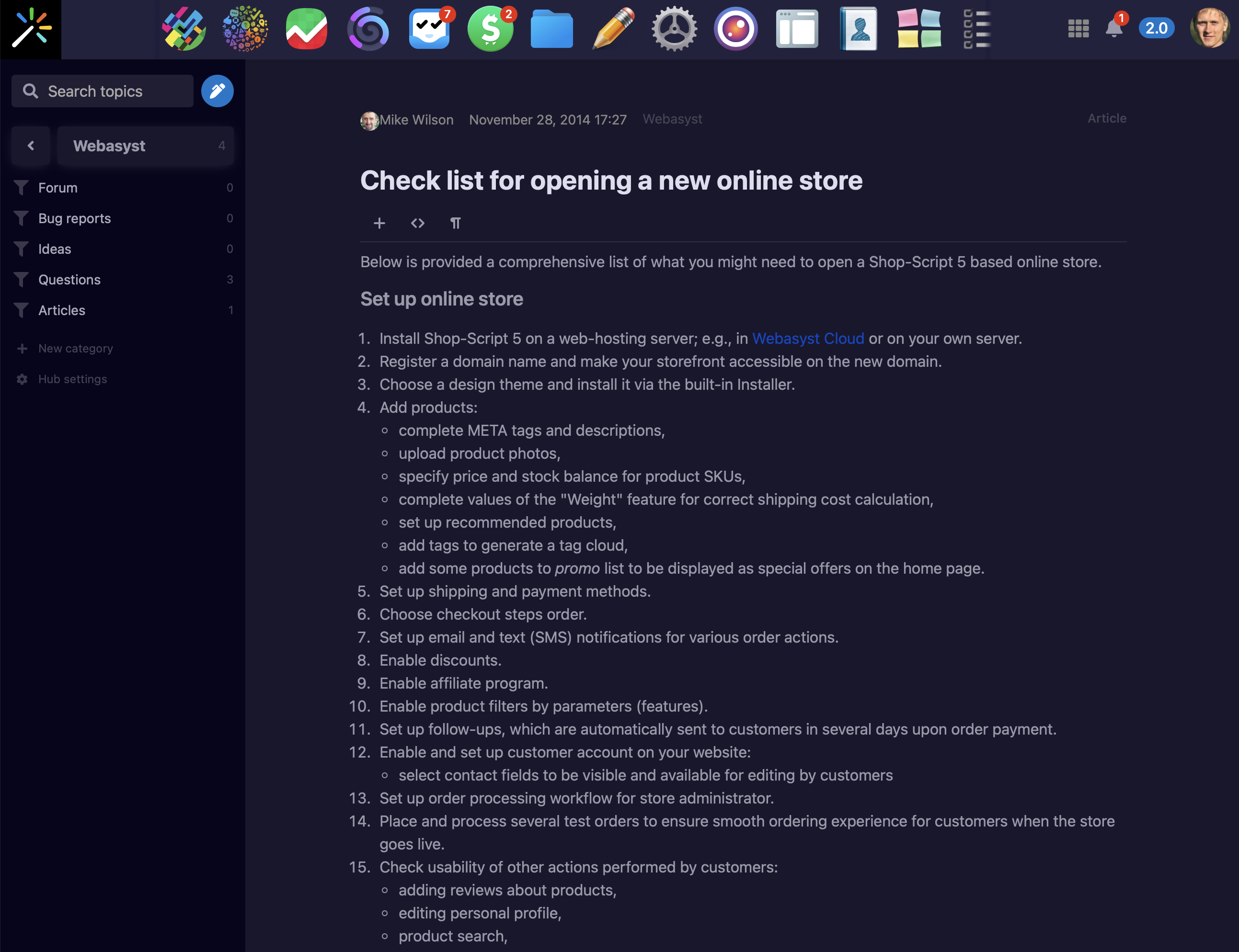
Task: Click the date November 28, 2014 17:27
Action: click(548, 120)
